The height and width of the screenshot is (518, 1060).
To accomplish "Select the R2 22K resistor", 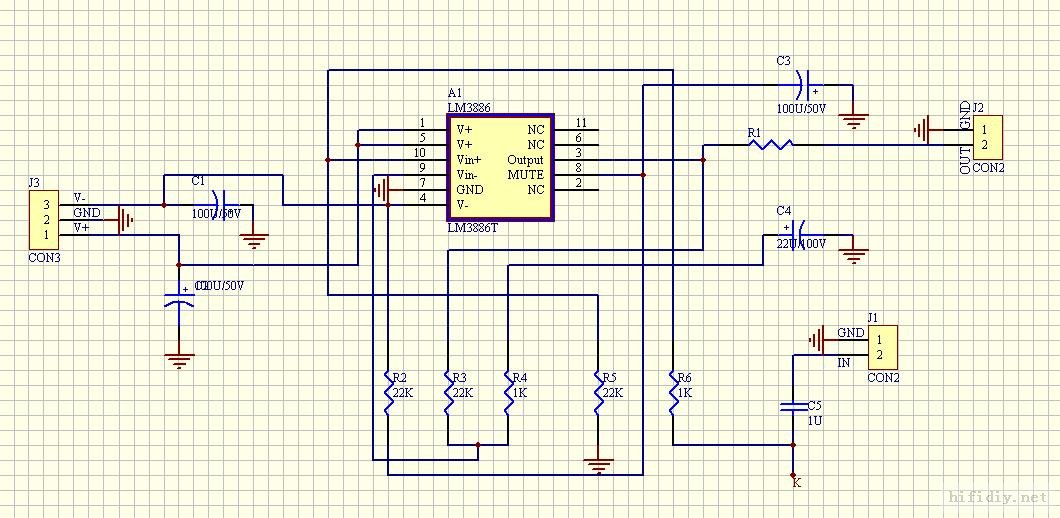I will pos(387,392).
